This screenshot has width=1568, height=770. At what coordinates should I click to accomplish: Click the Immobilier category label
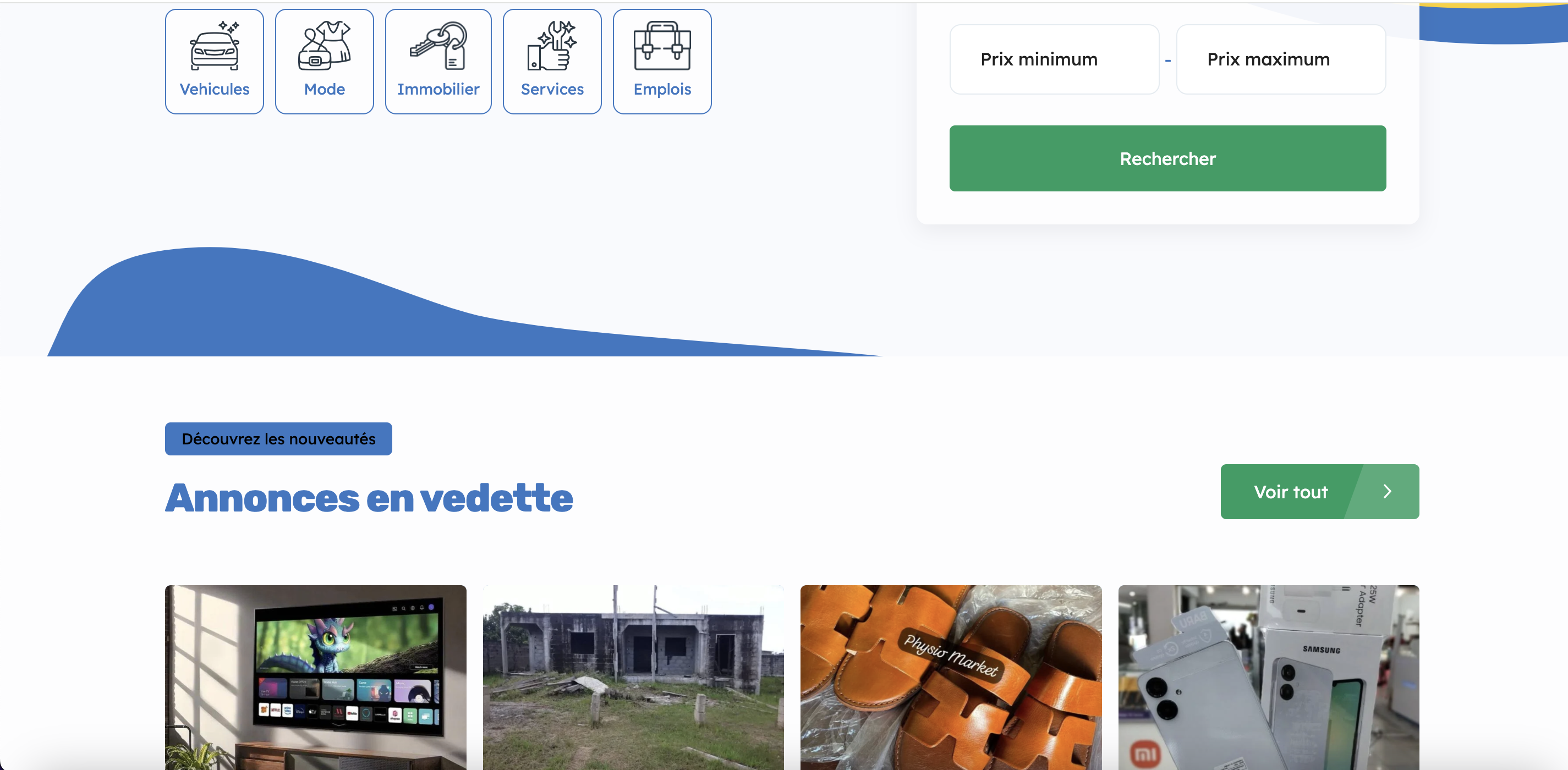(438, 90)
